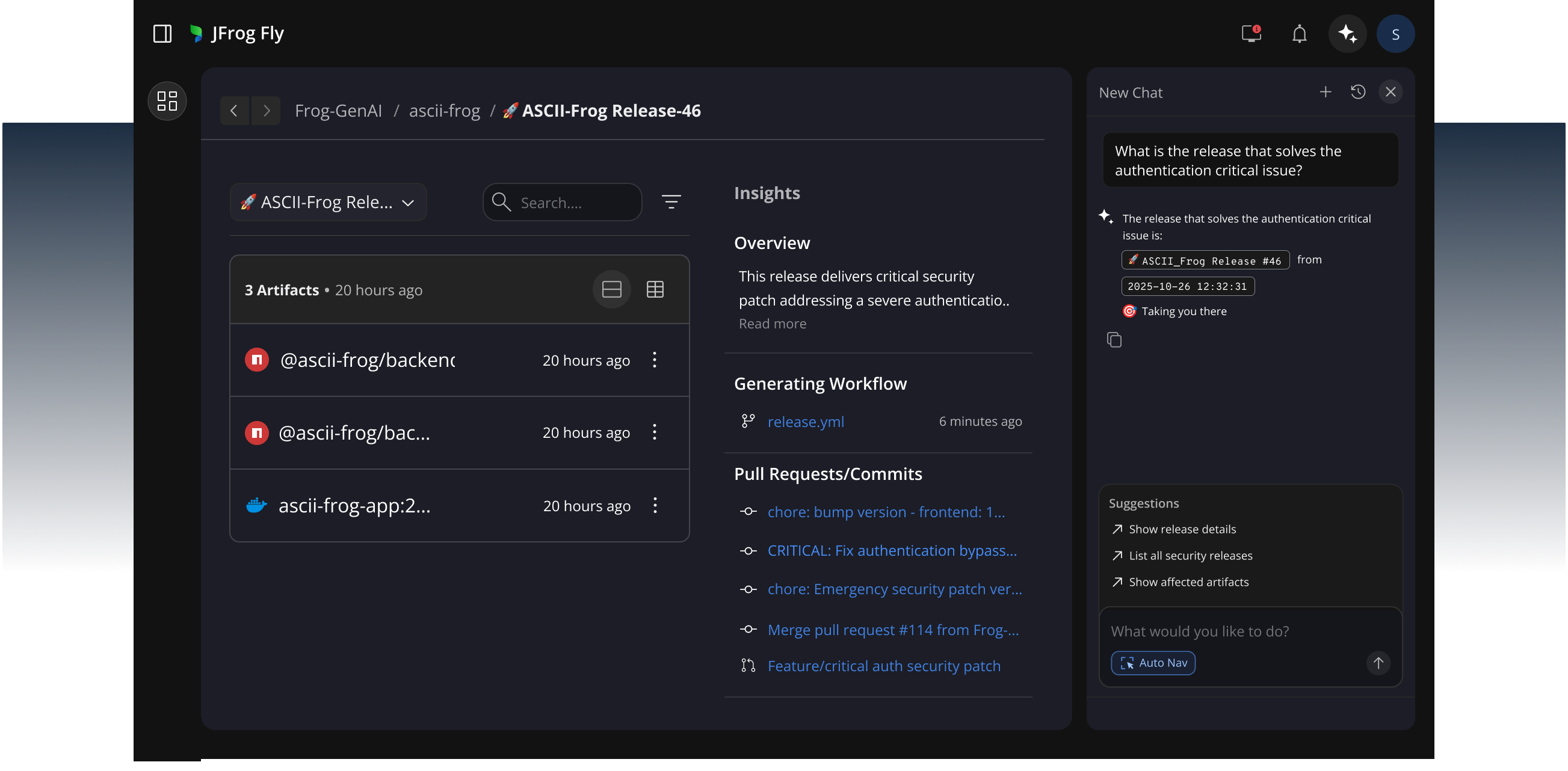Toggle the Auto Nav option
Viewport: 1568px width, 771px height.
click(x=1153, y=663)
